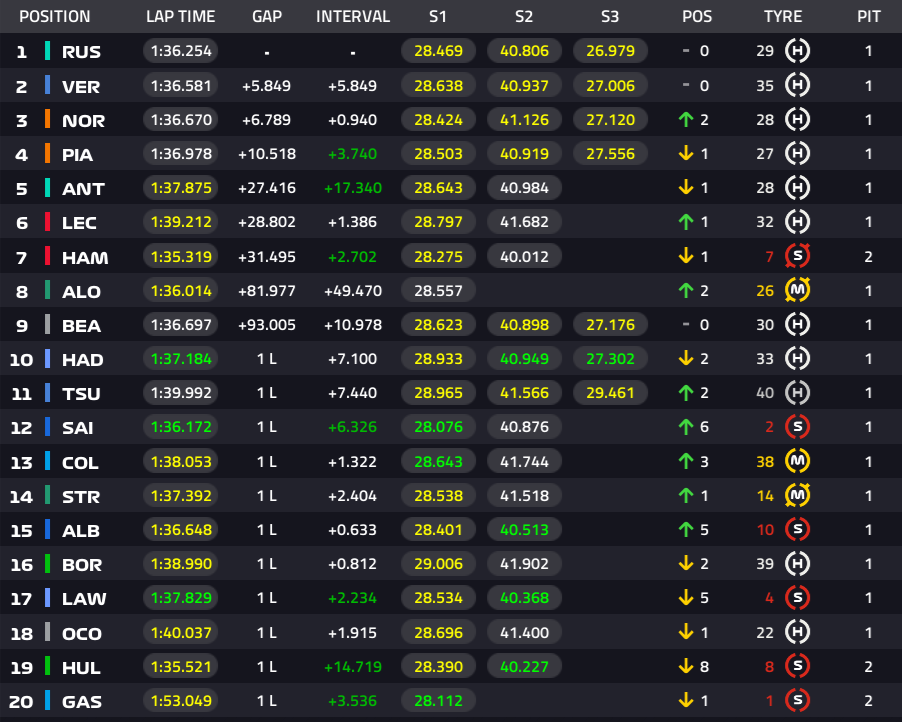Click lap time 1:35.319
This screenshot has width=902, height=722.
click(x=181, y=256)
